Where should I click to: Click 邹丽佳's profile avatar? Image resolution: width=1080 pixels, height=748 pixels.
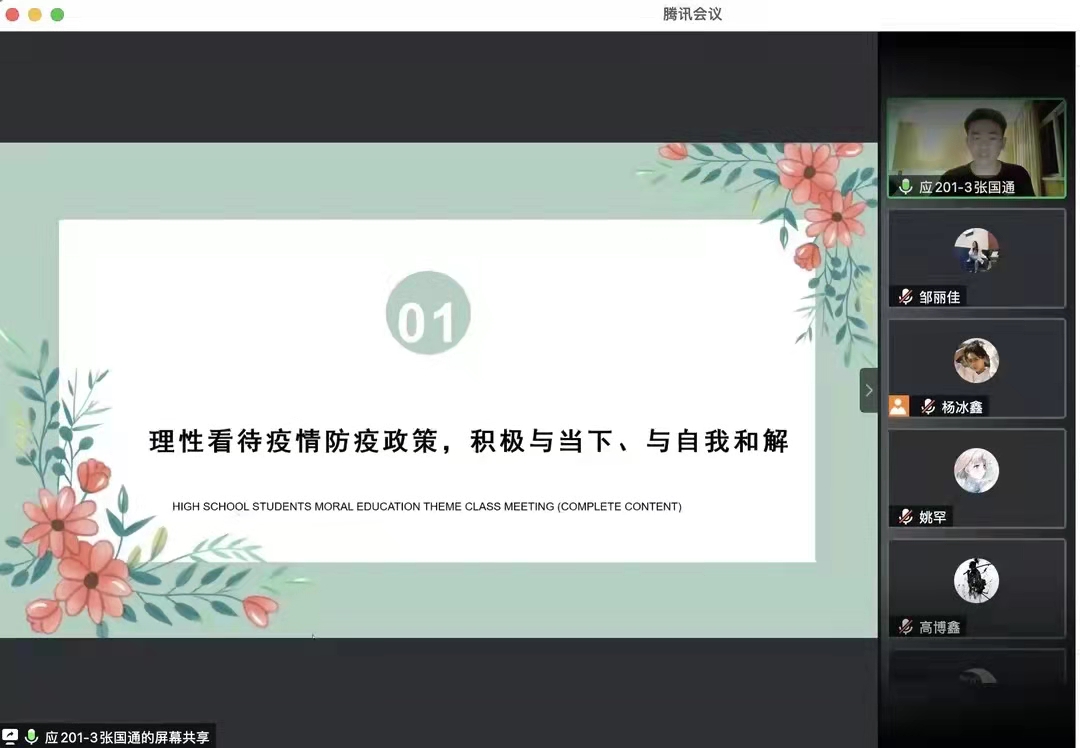point(976,251)
